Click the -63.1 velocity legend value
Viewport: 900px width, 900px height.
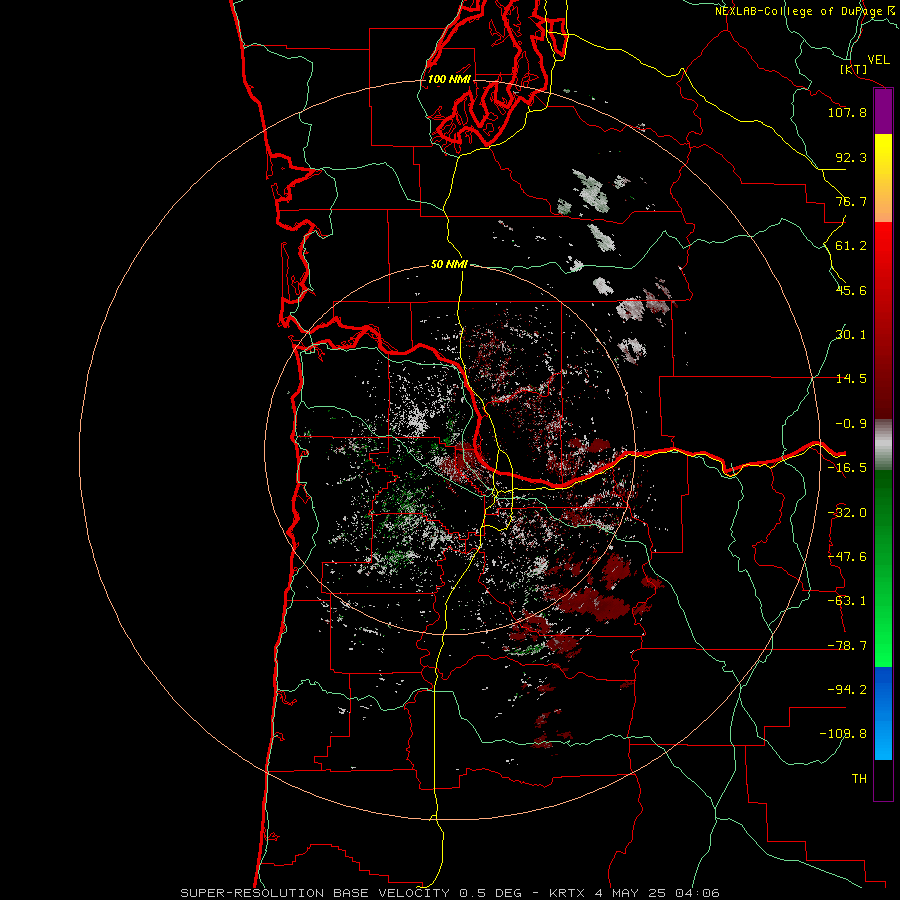pyautogui.click(x=847, y=601)
